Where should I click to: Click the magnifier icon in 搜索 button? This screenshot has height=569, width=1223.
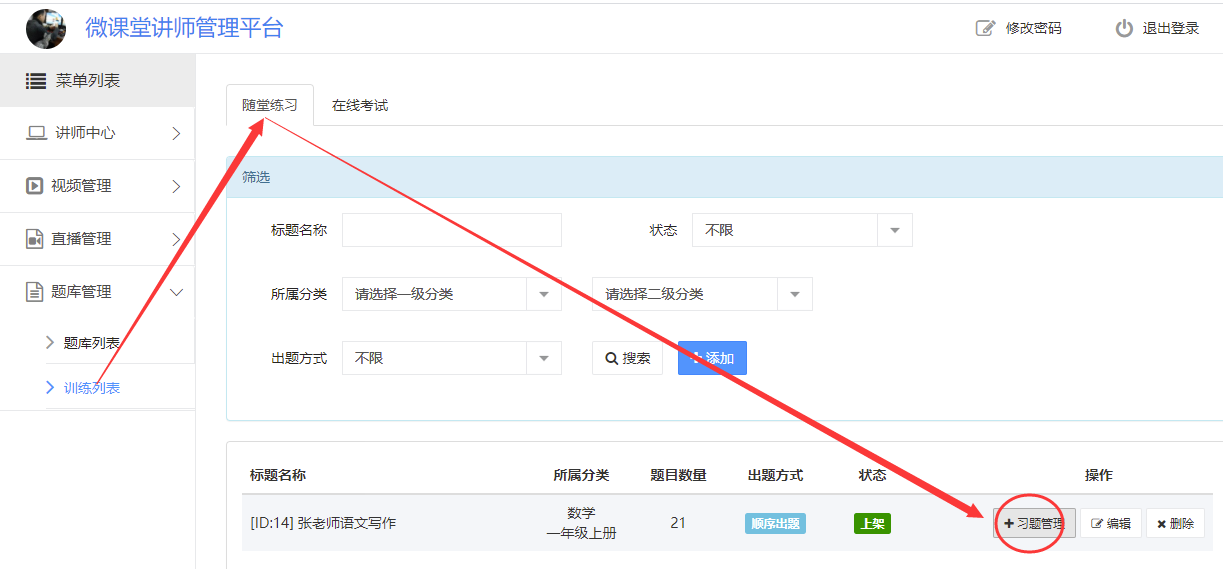tap(611, 358)
